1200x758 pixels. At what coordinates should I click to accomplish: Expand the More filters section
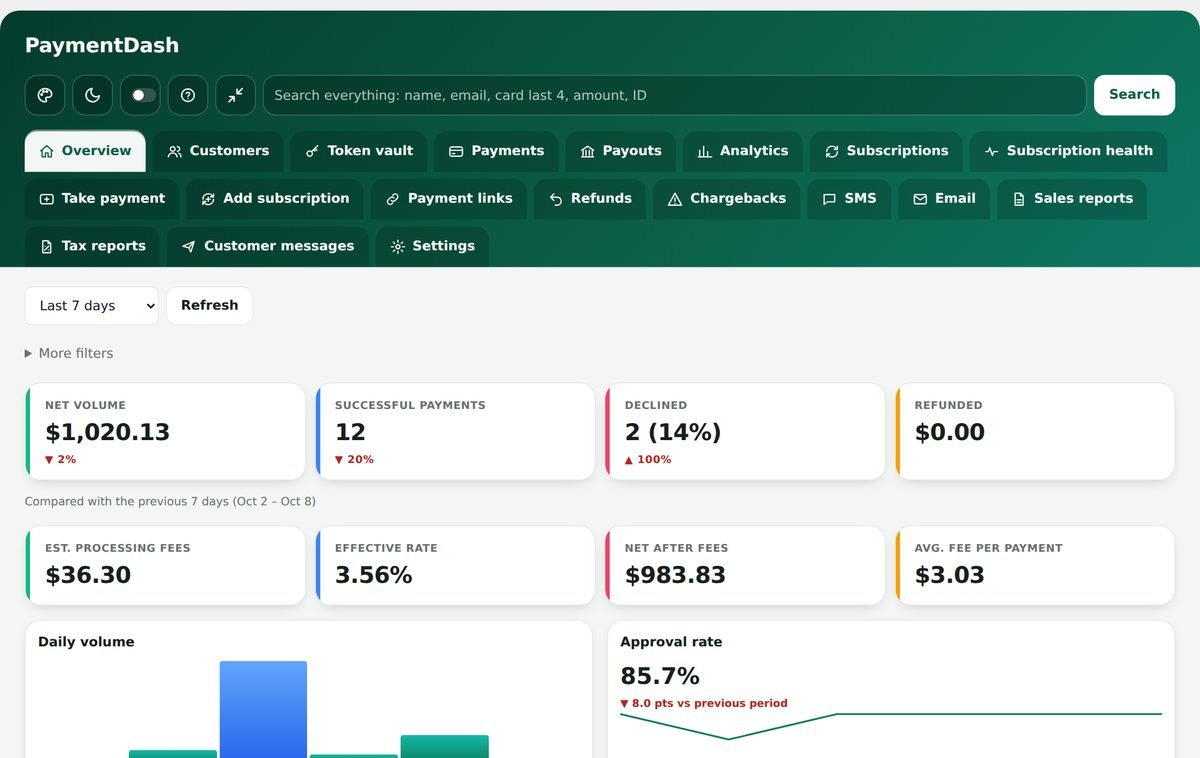(x=69, y=353)
